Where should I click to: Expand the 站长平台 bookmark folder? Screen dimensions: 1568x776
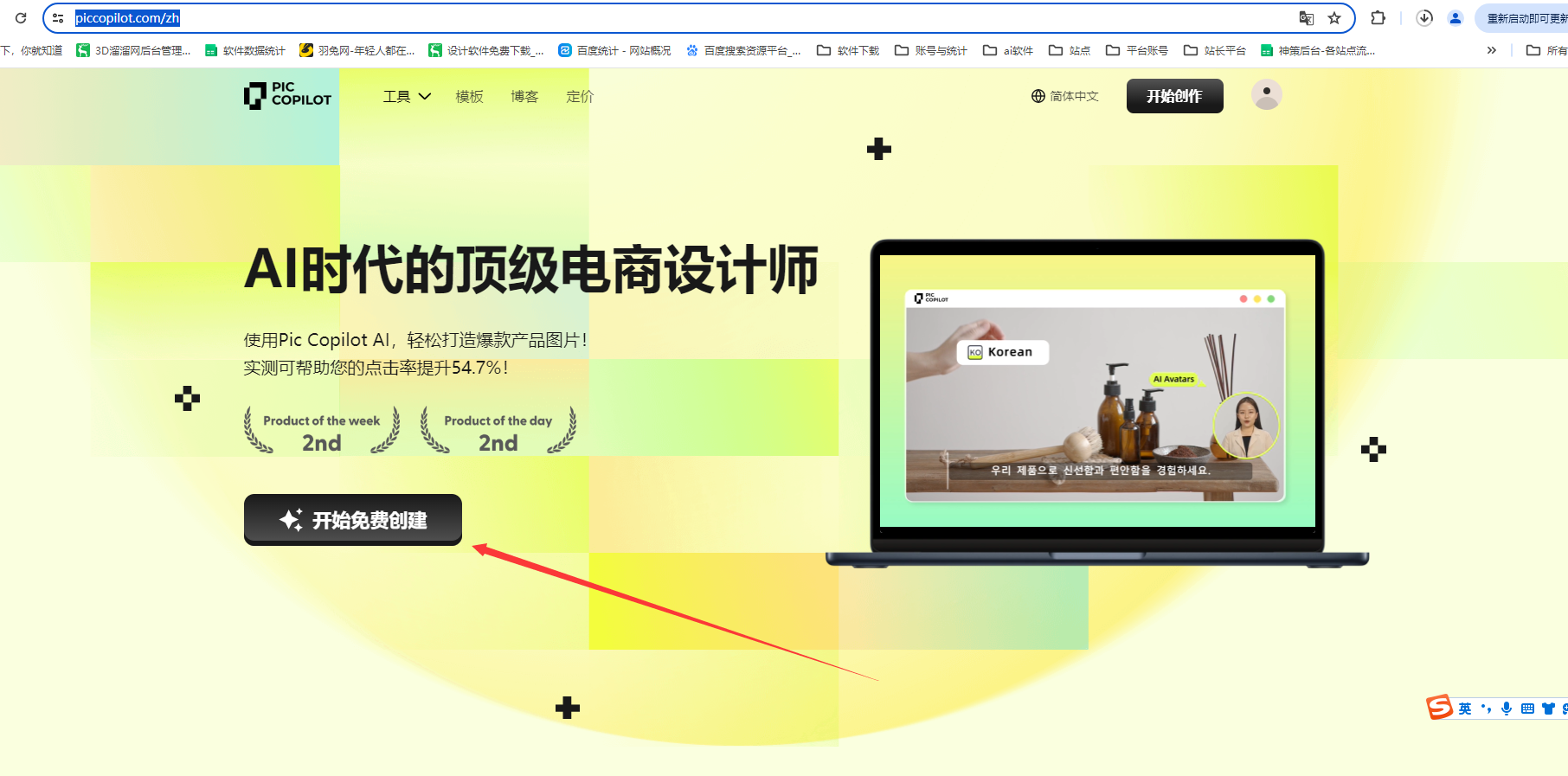pyautogui.click(x=1215, y=51)
